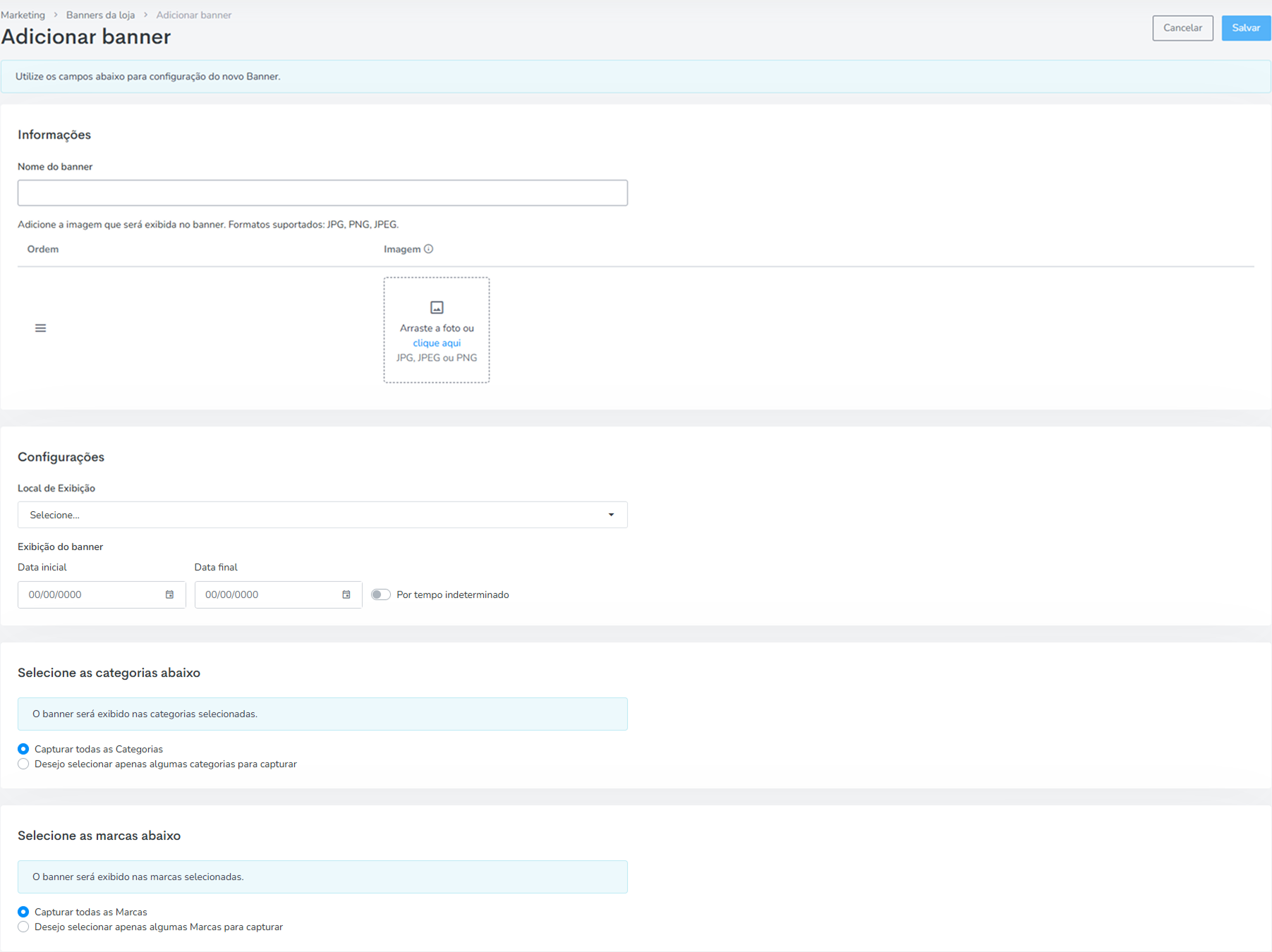The height and width of the screenshot is (952, 1272).
Task: Click breadcrumb chevron after Banners da loja
Action: click(x=146, y=15)
